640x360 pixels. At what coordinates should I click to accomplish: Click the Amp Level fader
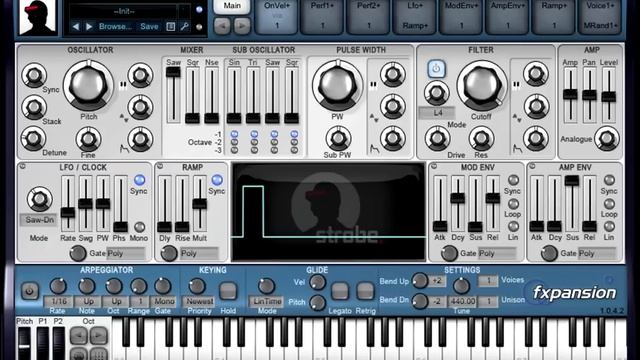608,97
